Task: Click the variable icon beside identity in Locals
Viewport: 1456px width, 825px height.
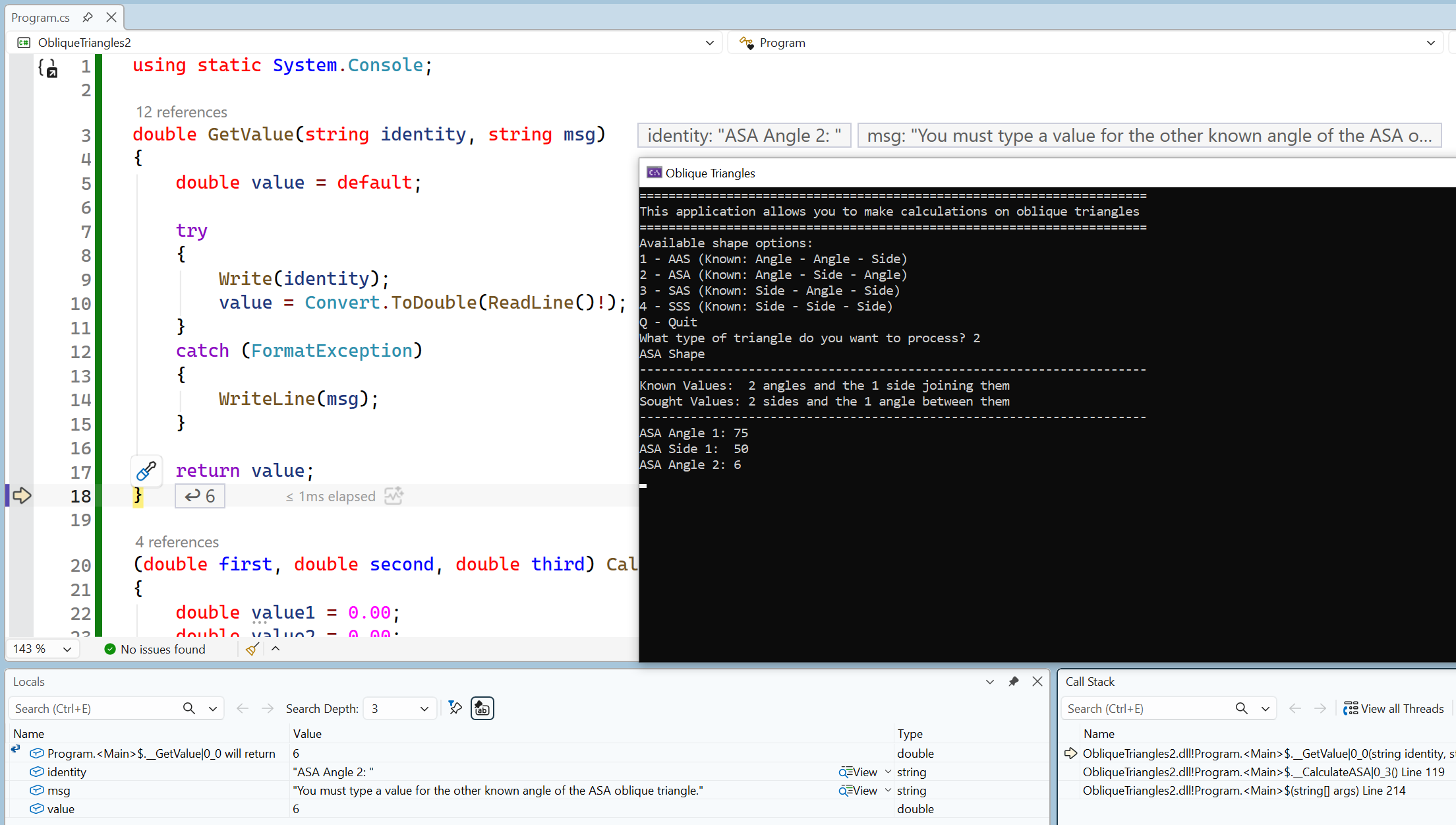Action: [x=37, y=772]
